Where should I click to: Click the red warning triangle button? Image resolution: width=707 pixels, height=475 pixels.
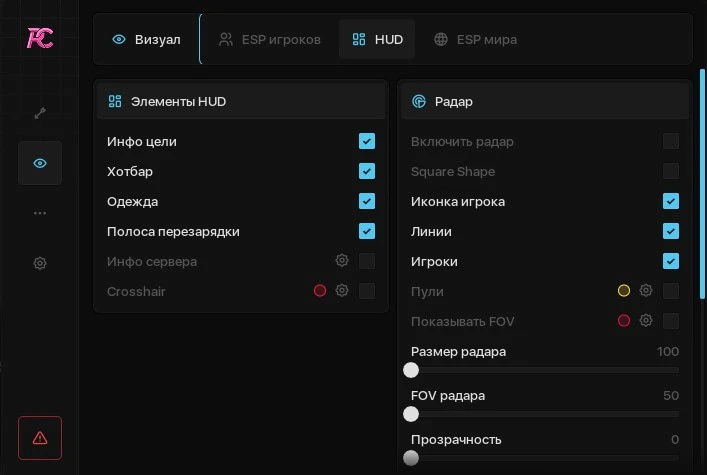point(40,438)
